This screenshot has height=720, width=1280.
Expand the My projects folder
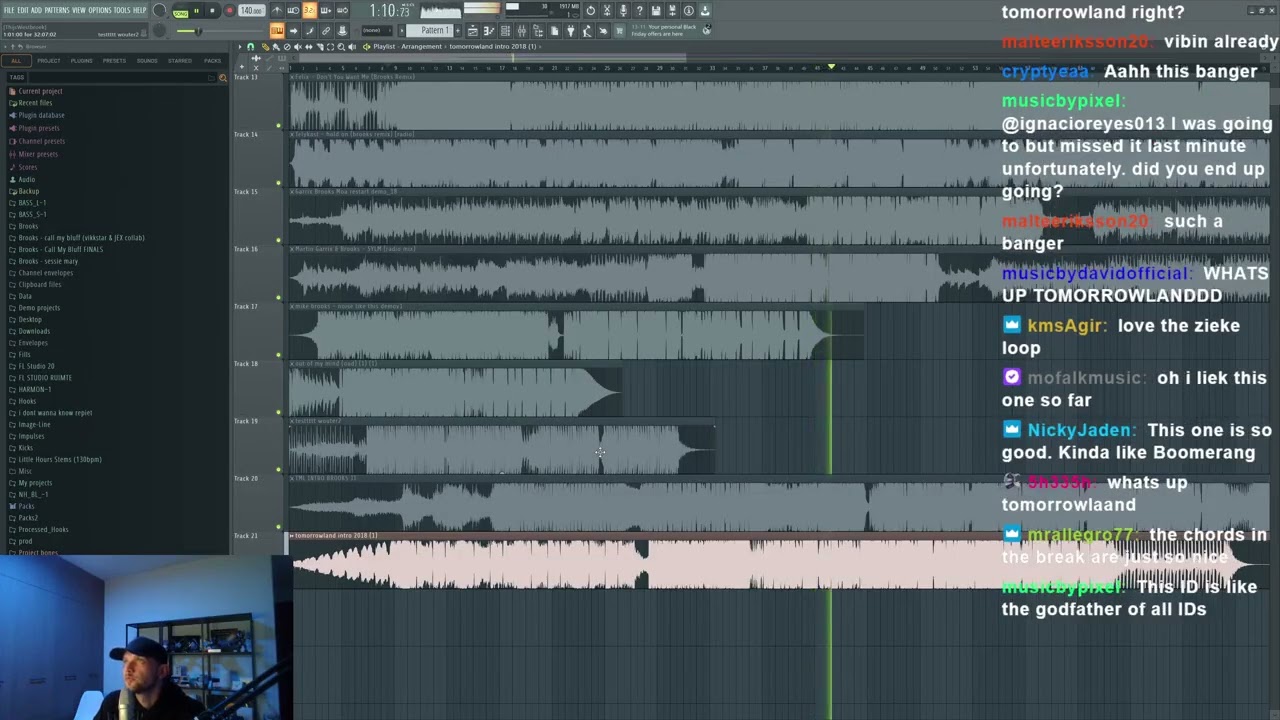coord(35,483)
